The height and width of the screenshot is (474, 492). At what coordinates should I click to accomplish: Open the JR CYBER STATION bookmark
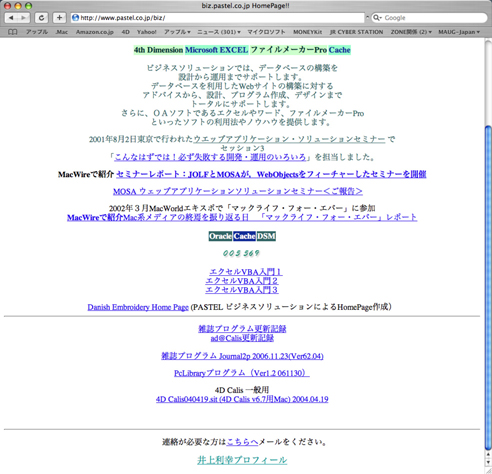point(356,32)
